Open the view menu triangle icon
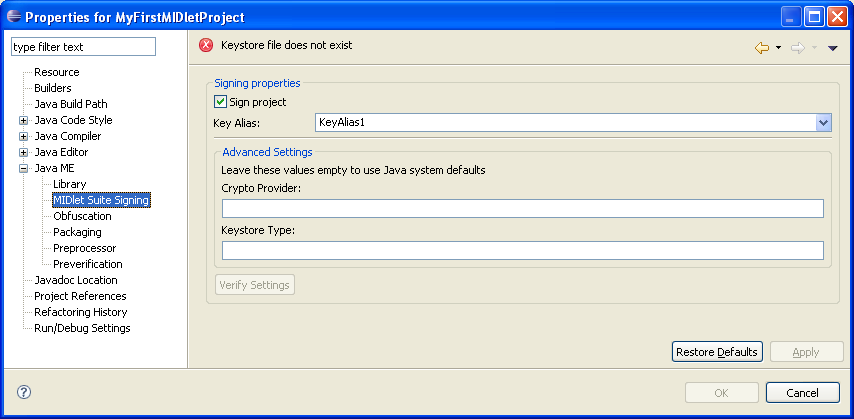854x419 pixels. coord(832,48)
